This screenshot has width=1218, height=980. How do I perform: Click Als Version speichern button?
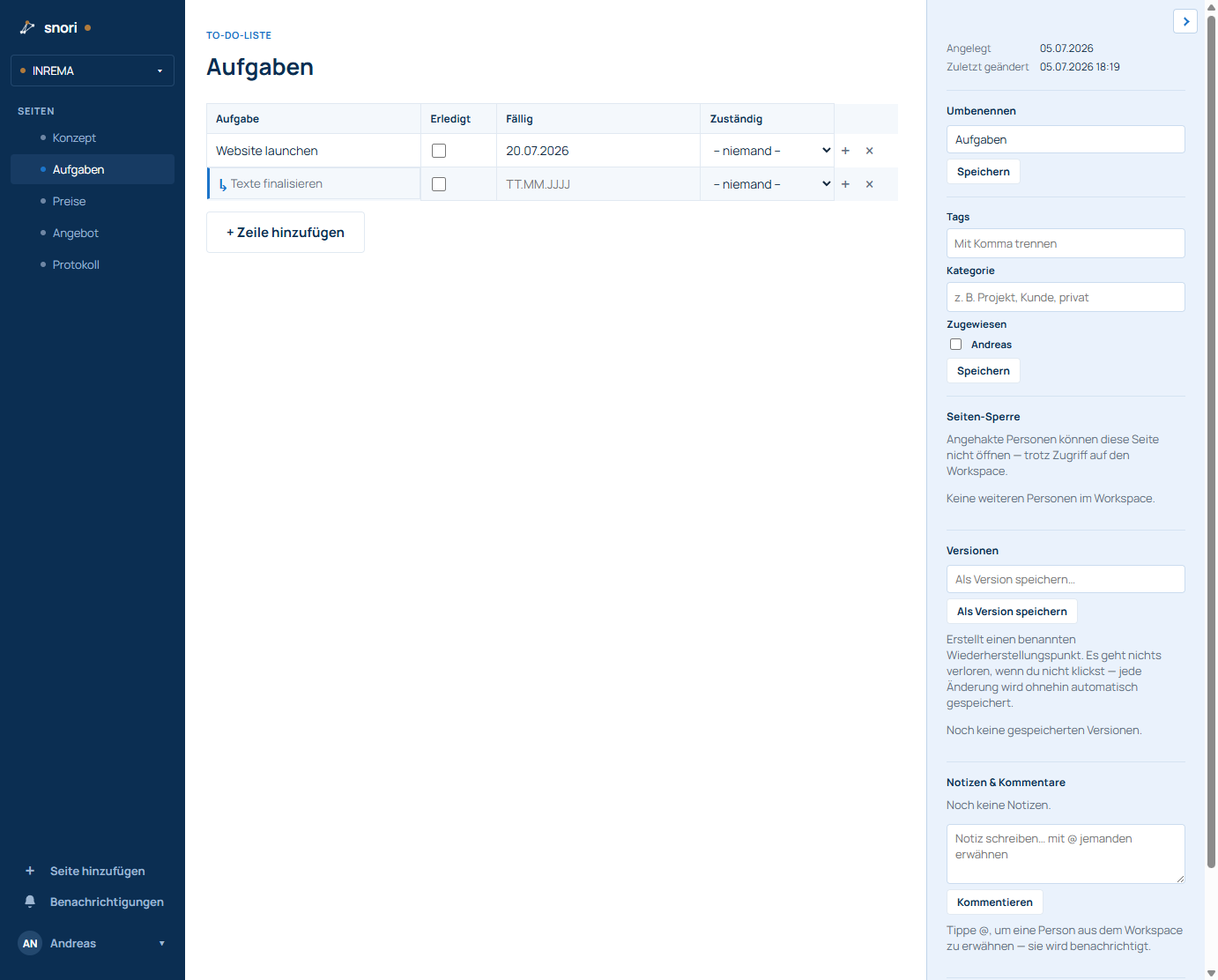coord(1012,612)
